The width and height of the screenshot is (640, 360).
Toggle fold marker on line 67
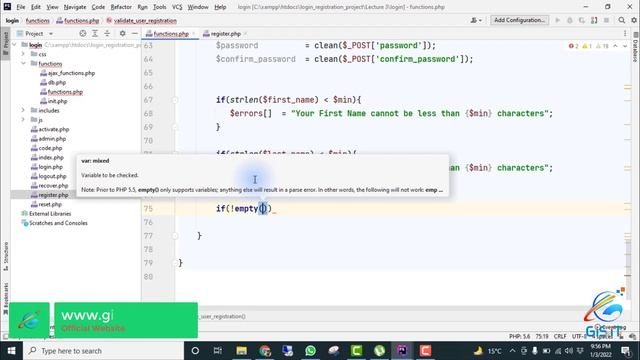point(175,100)
